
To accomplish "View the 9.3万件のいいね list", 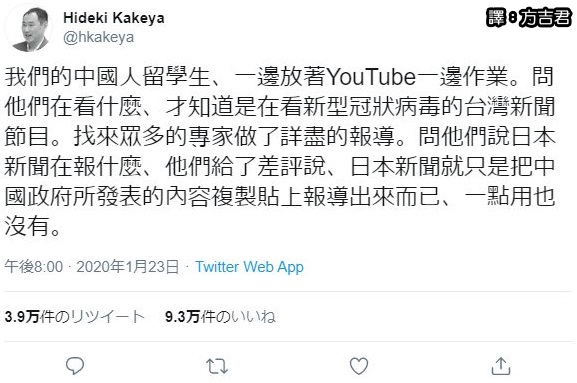I will pyautogui.click(x=220, y=316).
